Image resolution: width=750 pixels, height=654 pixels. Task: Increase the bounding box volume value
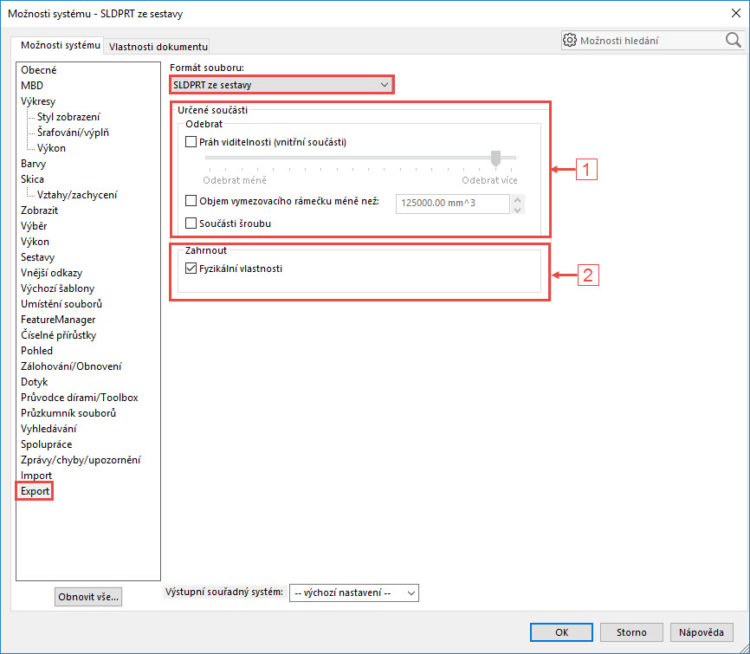pos(517,199)
